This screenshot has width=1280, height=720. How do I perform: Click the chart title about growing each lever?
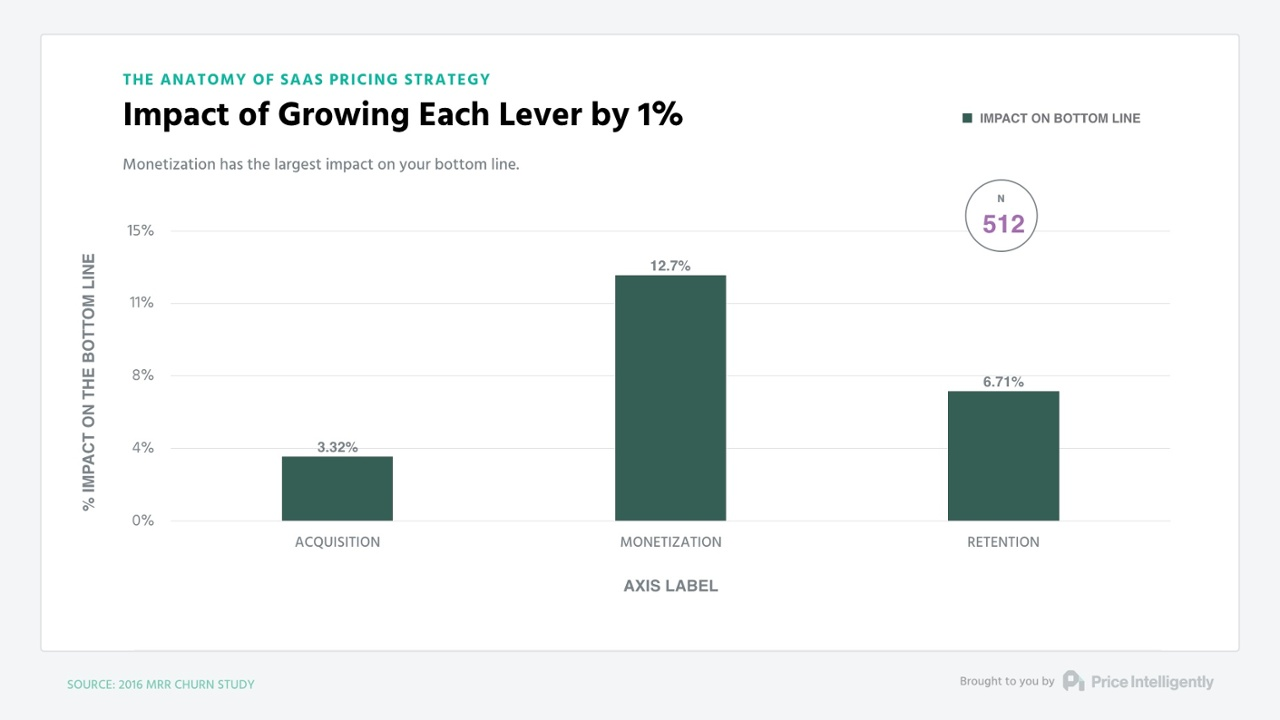coord(402,115)
